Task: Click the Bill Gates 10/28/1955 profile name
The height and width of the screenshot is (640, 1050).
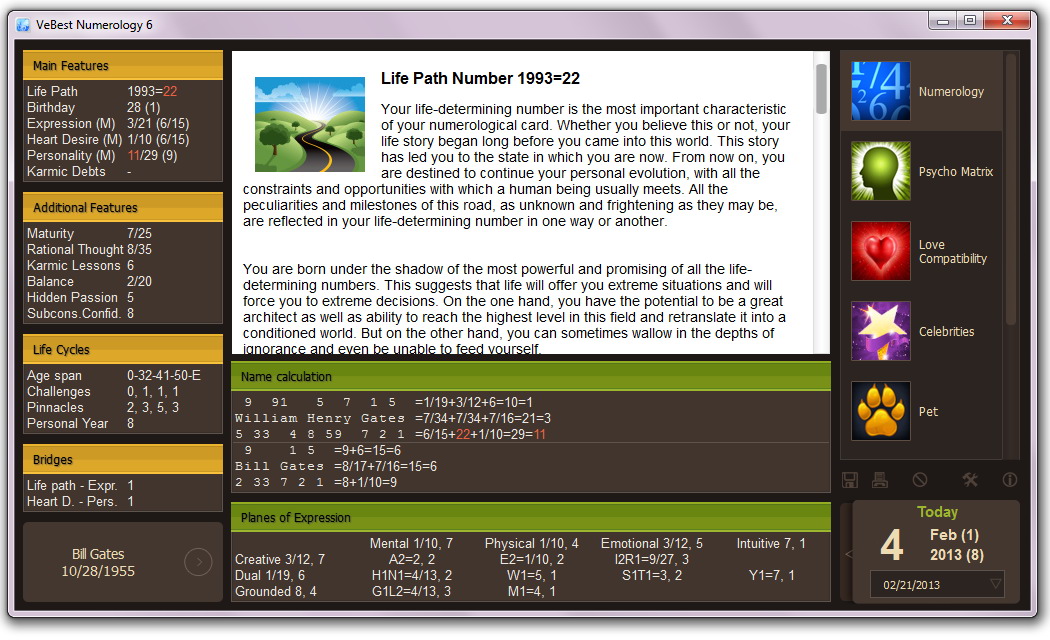Action: (98, 562)
